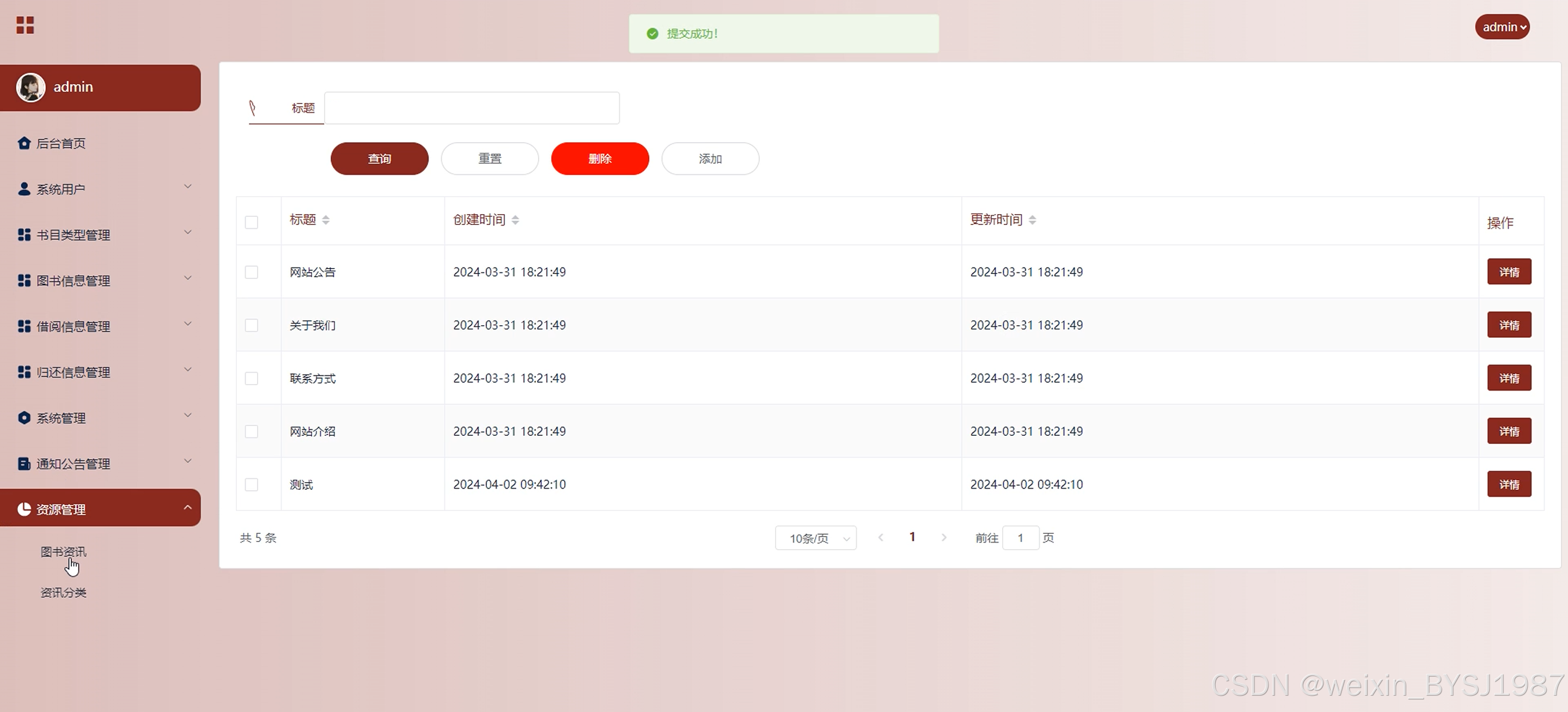The width and height of the screenshot is (1568, 712).
Task: Go to previous page arrow
Action: point(880,537)
